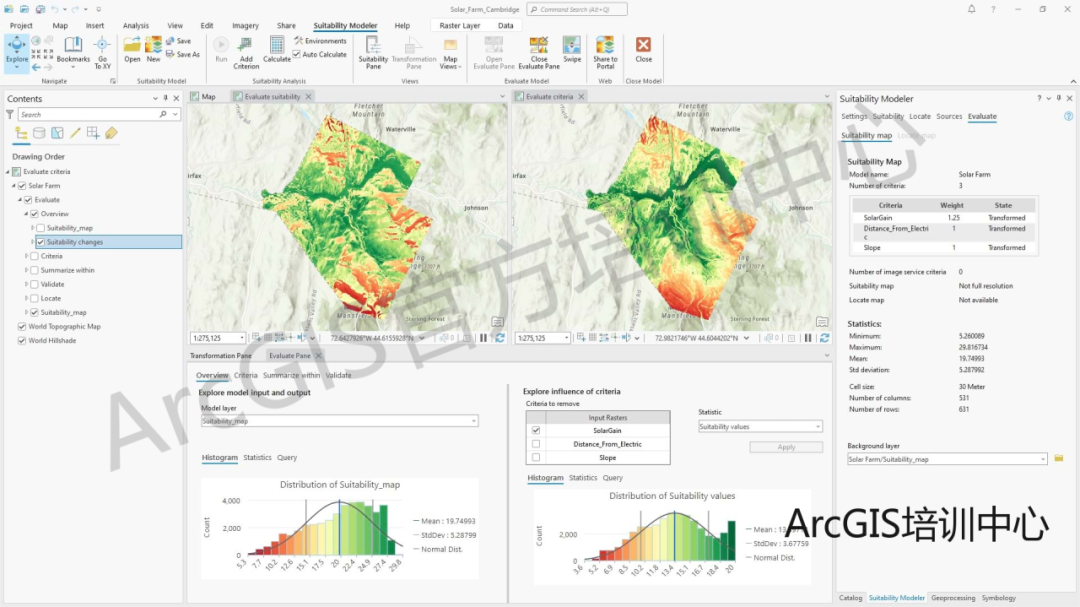
Task: Show Statistics under Suitability_map distribution
Action: coord(257,457)
